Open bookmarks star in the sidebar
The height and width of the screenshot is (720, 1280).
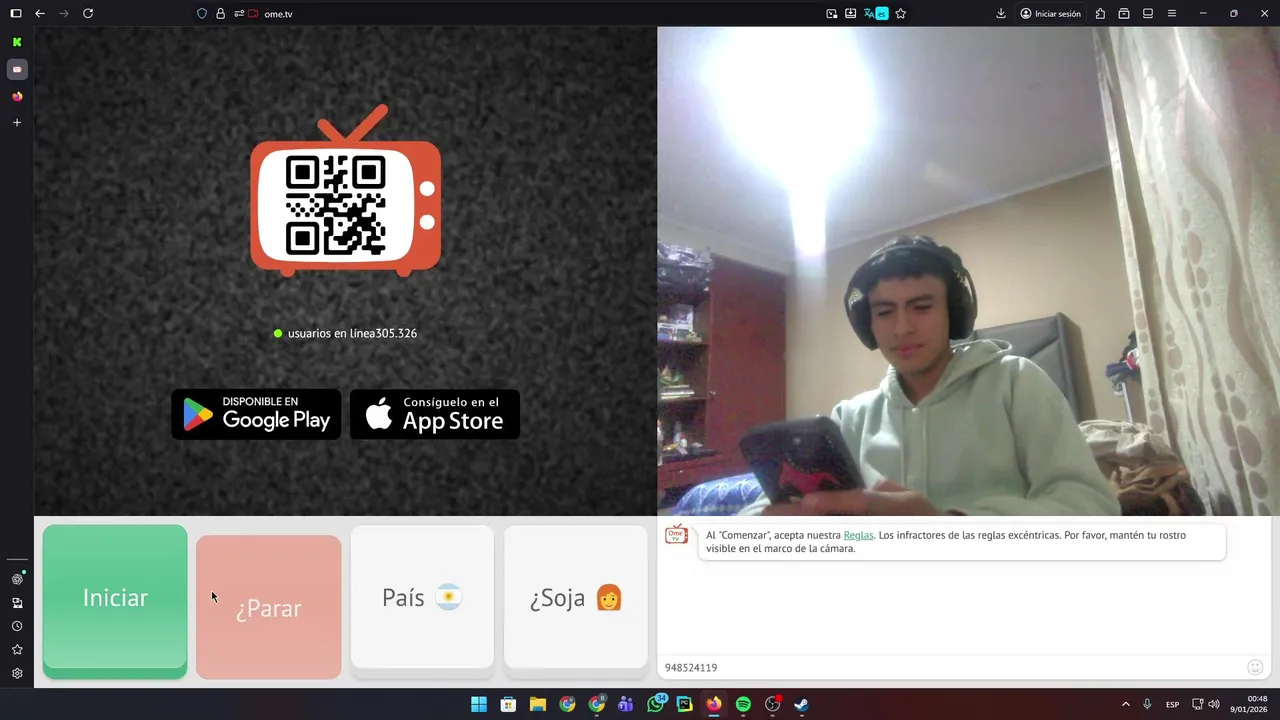click(17, 650)
